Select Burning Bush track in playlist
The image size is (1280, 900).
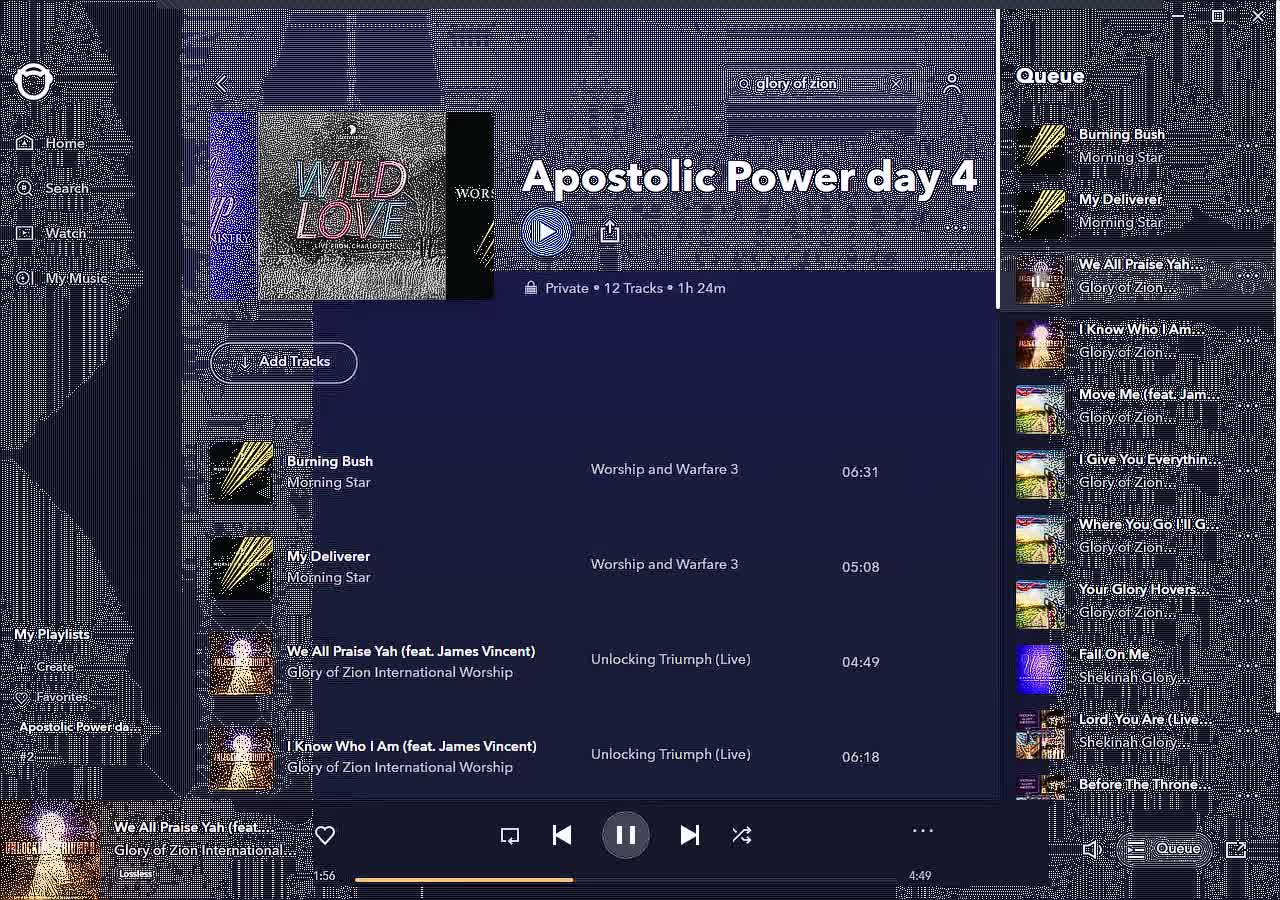(329, 461)
